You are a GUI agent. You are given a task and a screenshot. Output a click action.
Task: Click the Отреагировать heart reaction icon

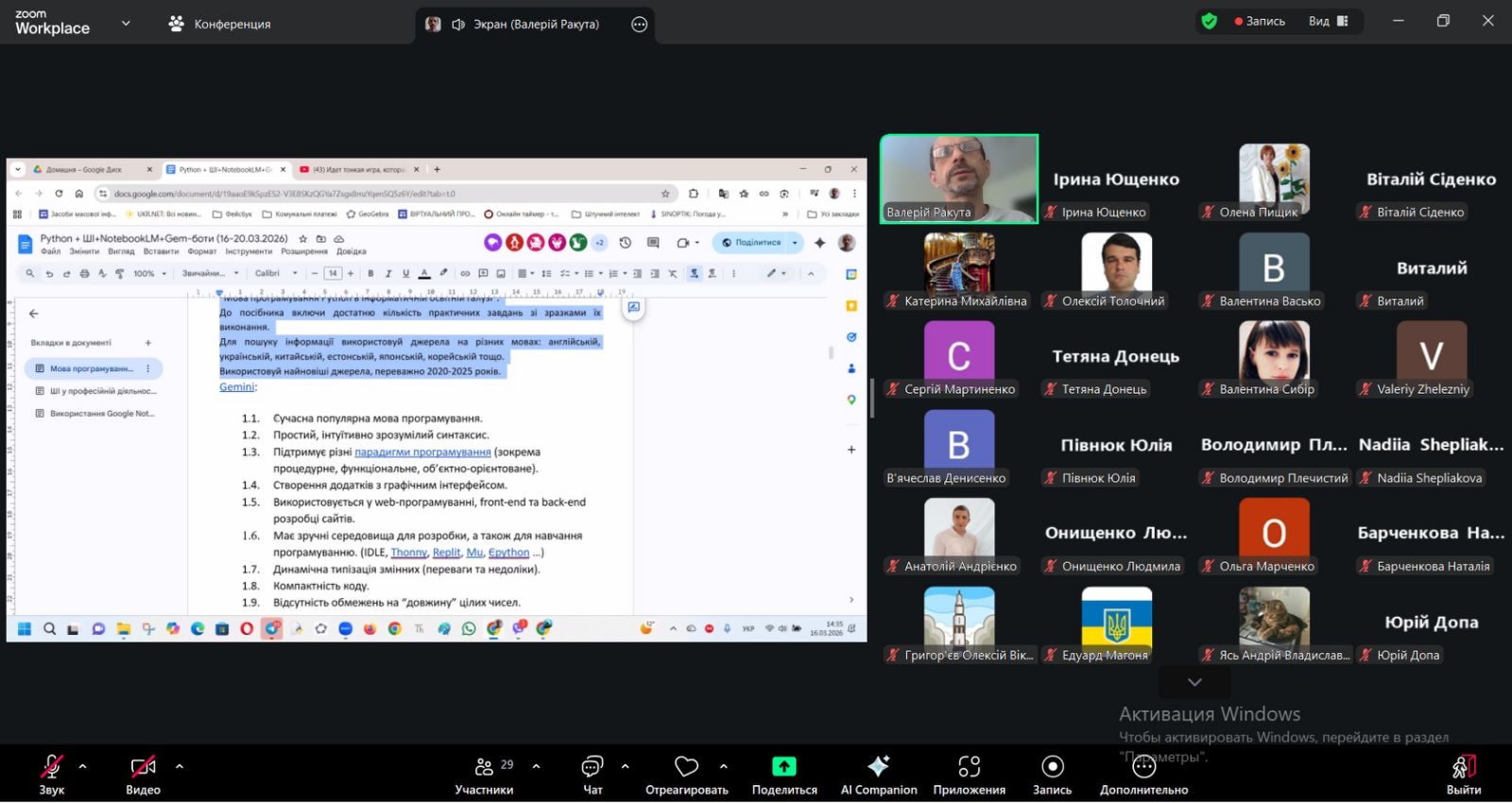(686, 766)
